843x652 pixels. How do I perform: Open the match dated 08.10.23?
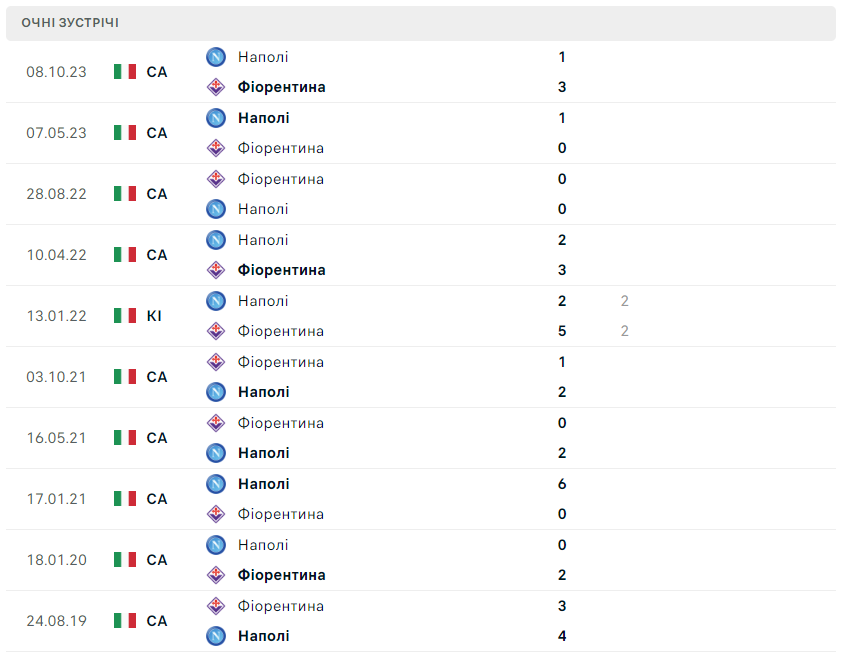click(x=55, y=72)
